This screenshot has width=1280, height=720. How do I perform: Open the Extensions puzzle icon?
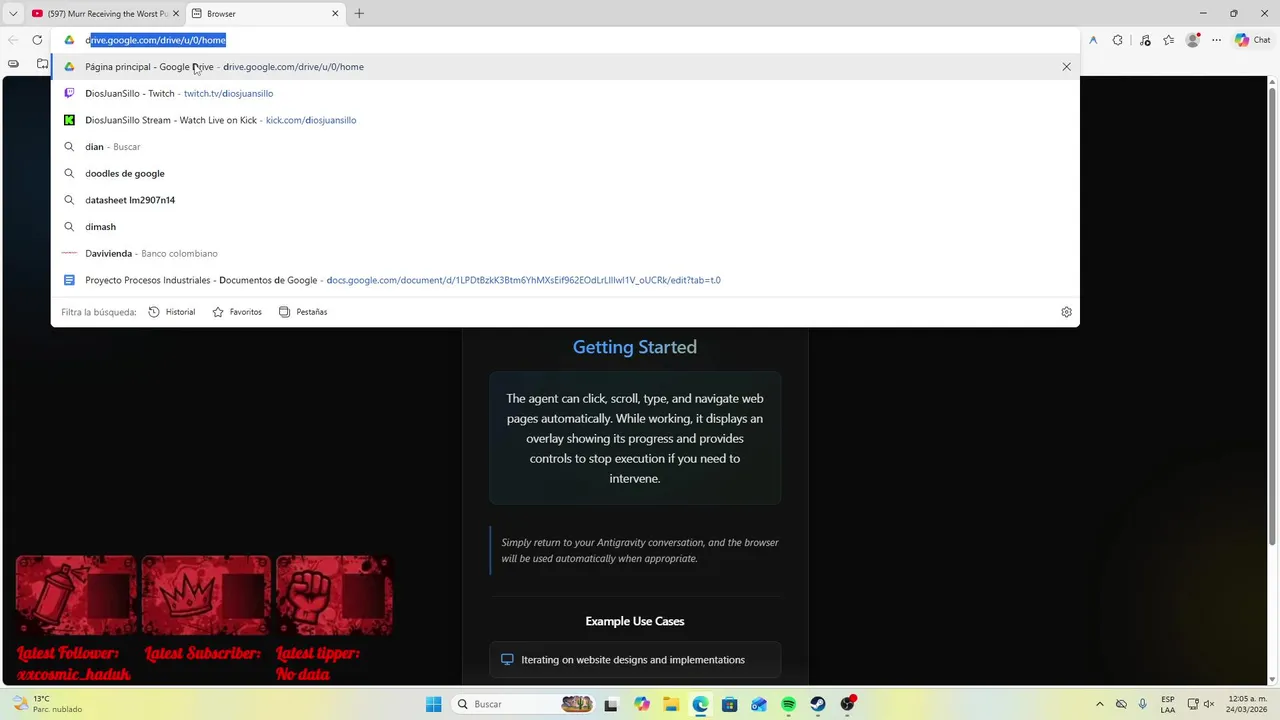coord(1118,40)
